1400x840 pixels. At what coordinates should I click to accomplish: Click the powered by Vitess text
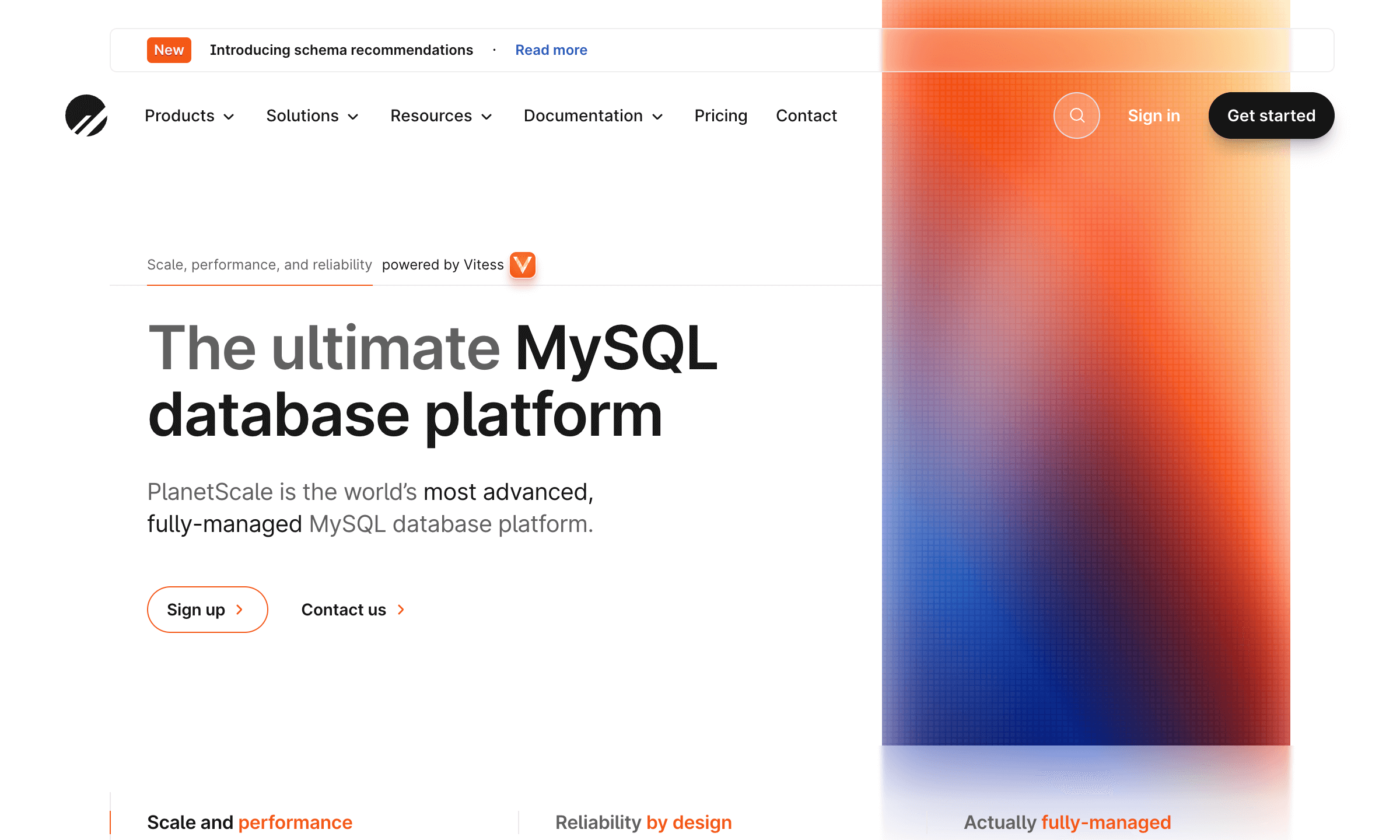click(x=443, y=265)
